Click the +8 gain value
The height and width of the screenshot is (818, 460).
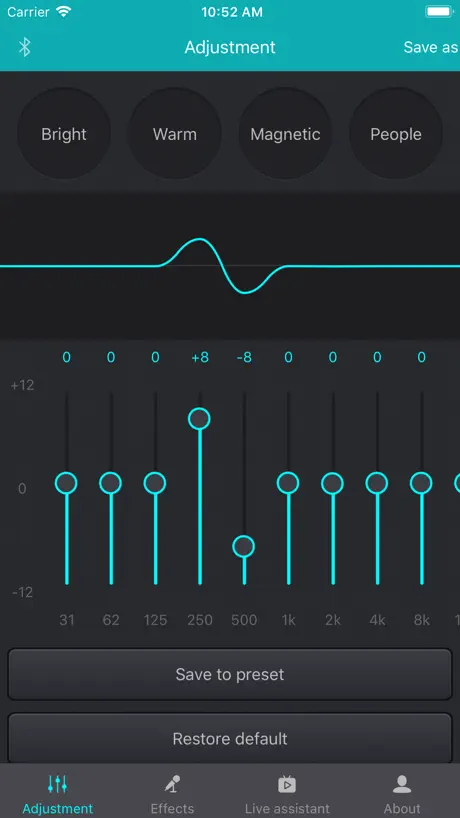[200, 357]
